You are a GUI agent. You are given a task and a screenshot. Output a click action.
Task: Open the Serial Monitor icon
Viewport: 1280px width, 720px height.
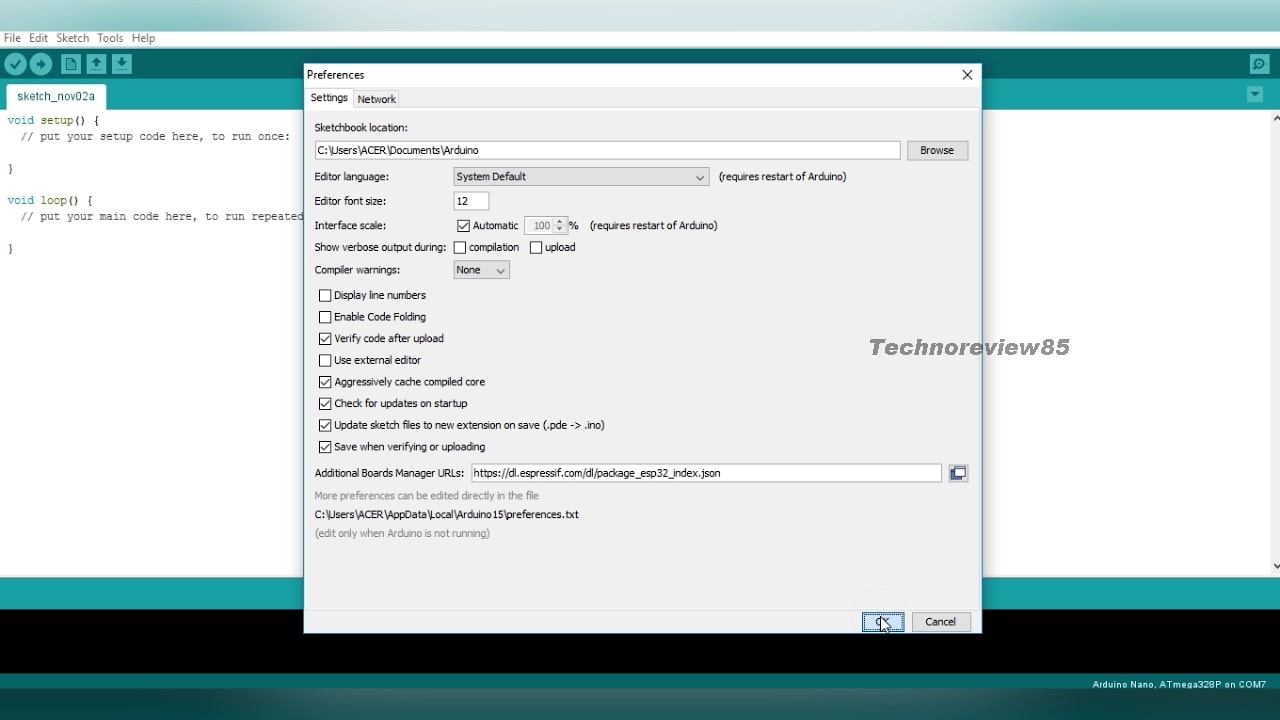click(1259, 64)
